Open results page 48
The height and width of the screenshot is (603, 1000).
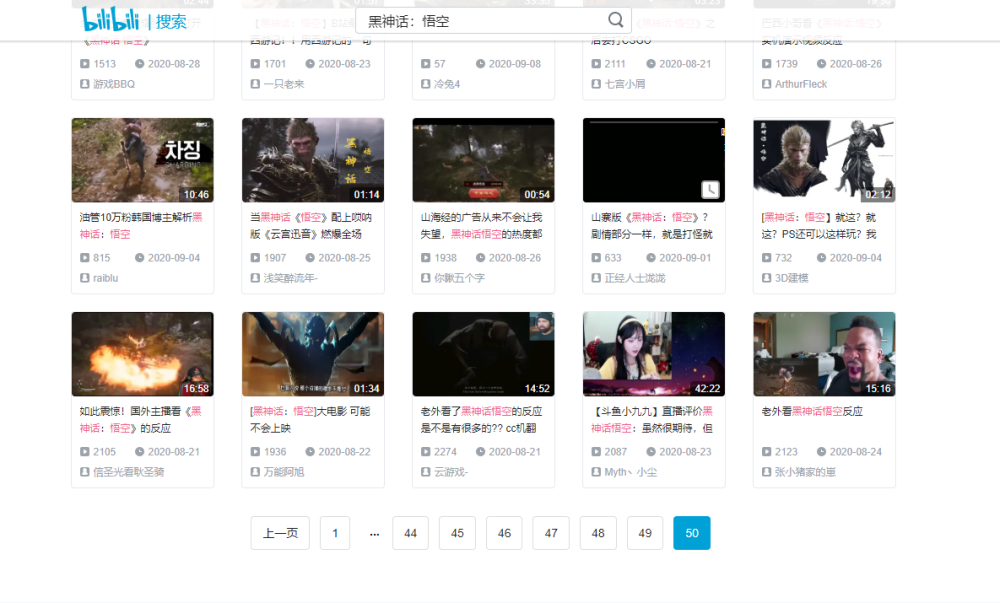(x=598, y=533)
